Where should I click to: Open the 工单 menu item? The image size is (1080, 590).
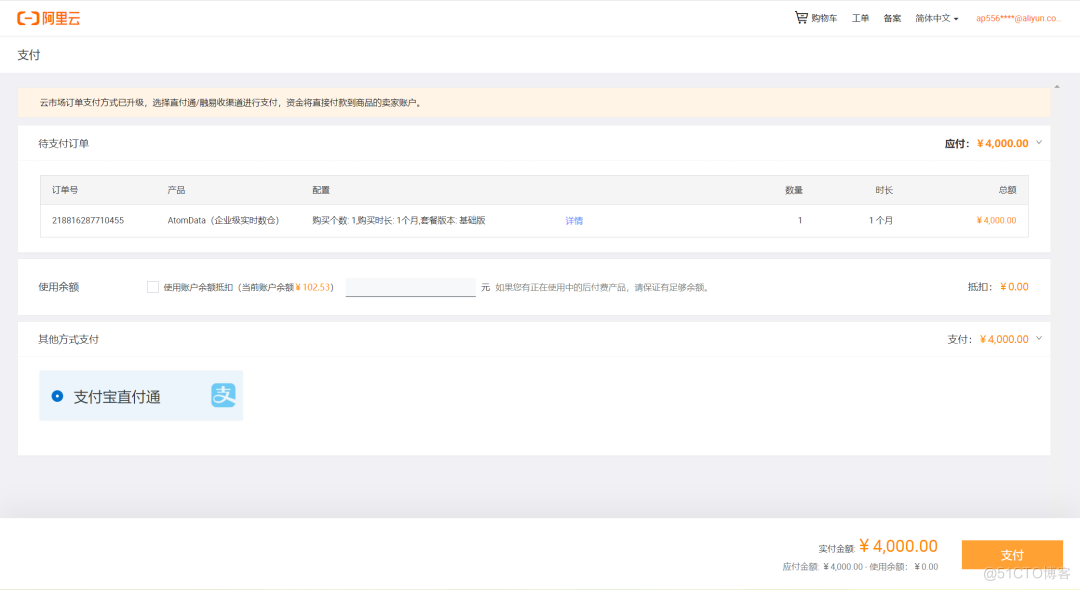pos(860,19)
